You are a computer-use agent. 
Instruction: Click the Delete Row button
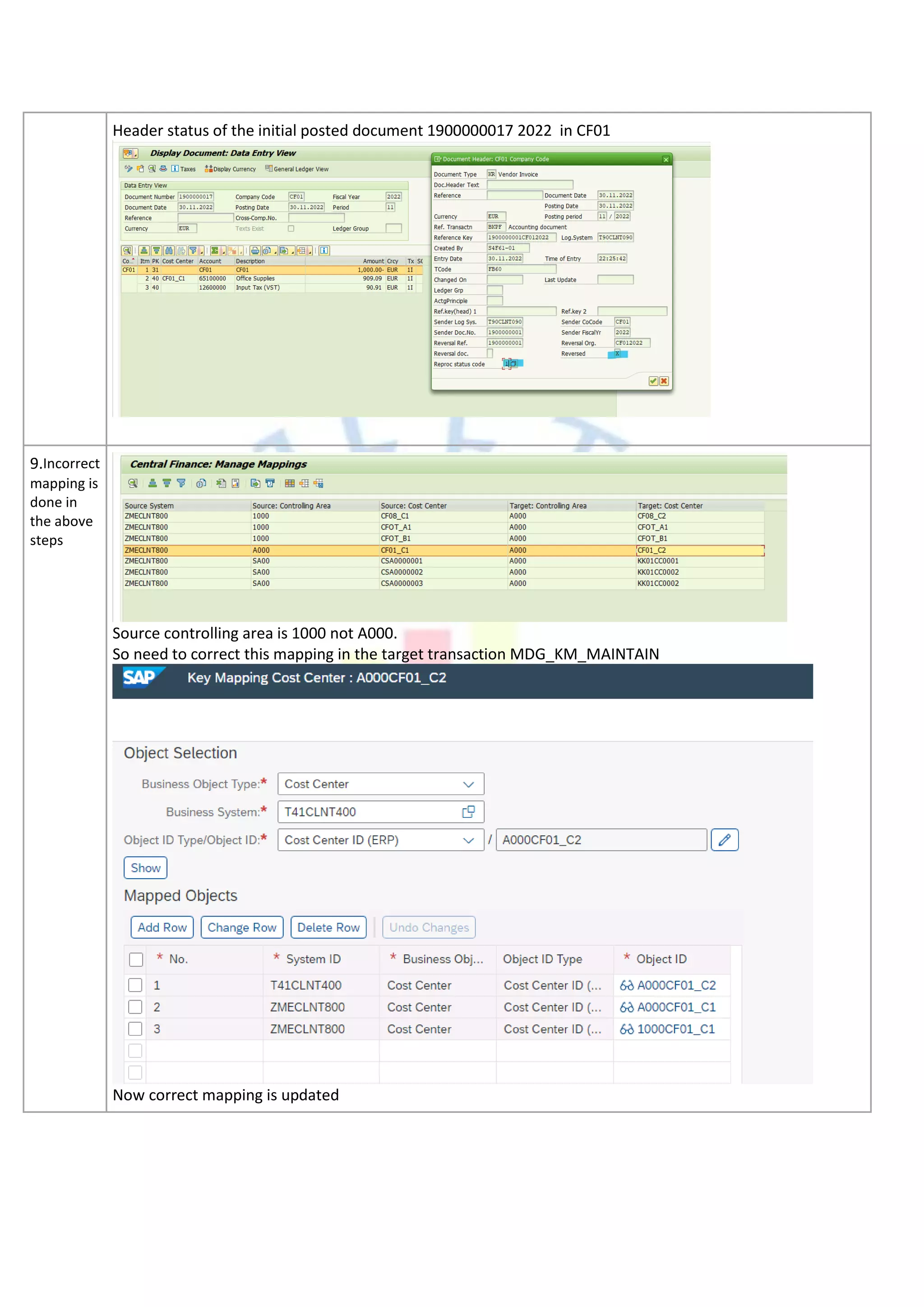click(328, 928)
